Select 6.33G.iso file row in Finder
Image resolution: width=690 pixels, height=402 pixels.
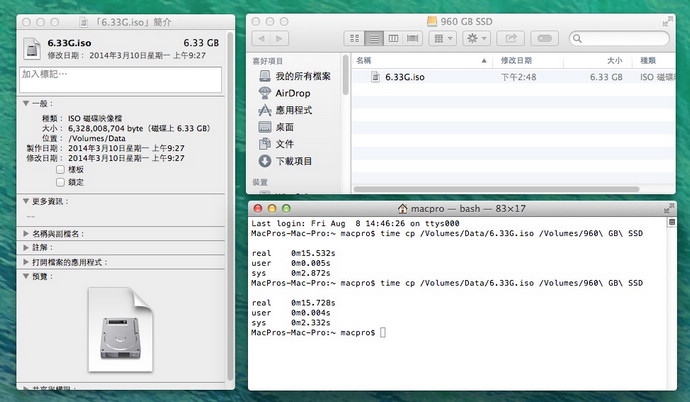click(514, 77)
